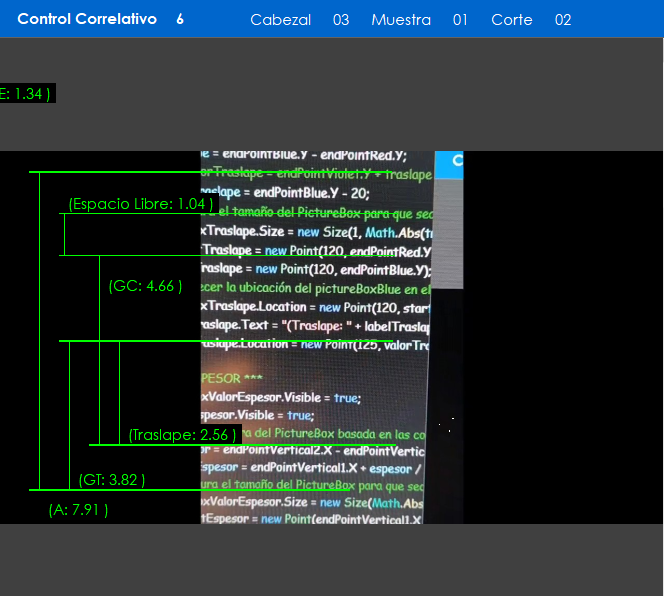The width and height of the screenshot is (664, 596).
Task: Click the A: 7.91 measurement label
Action: click(78, 510)
